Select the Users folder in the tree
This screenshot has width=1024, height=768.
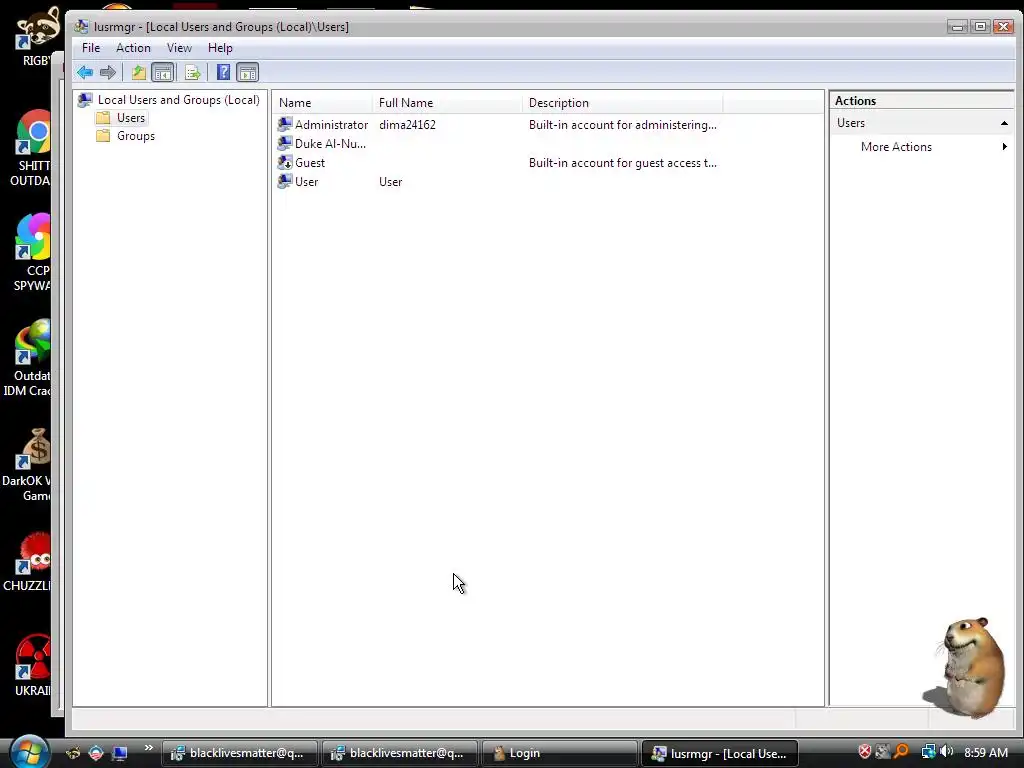coord(131,118)
